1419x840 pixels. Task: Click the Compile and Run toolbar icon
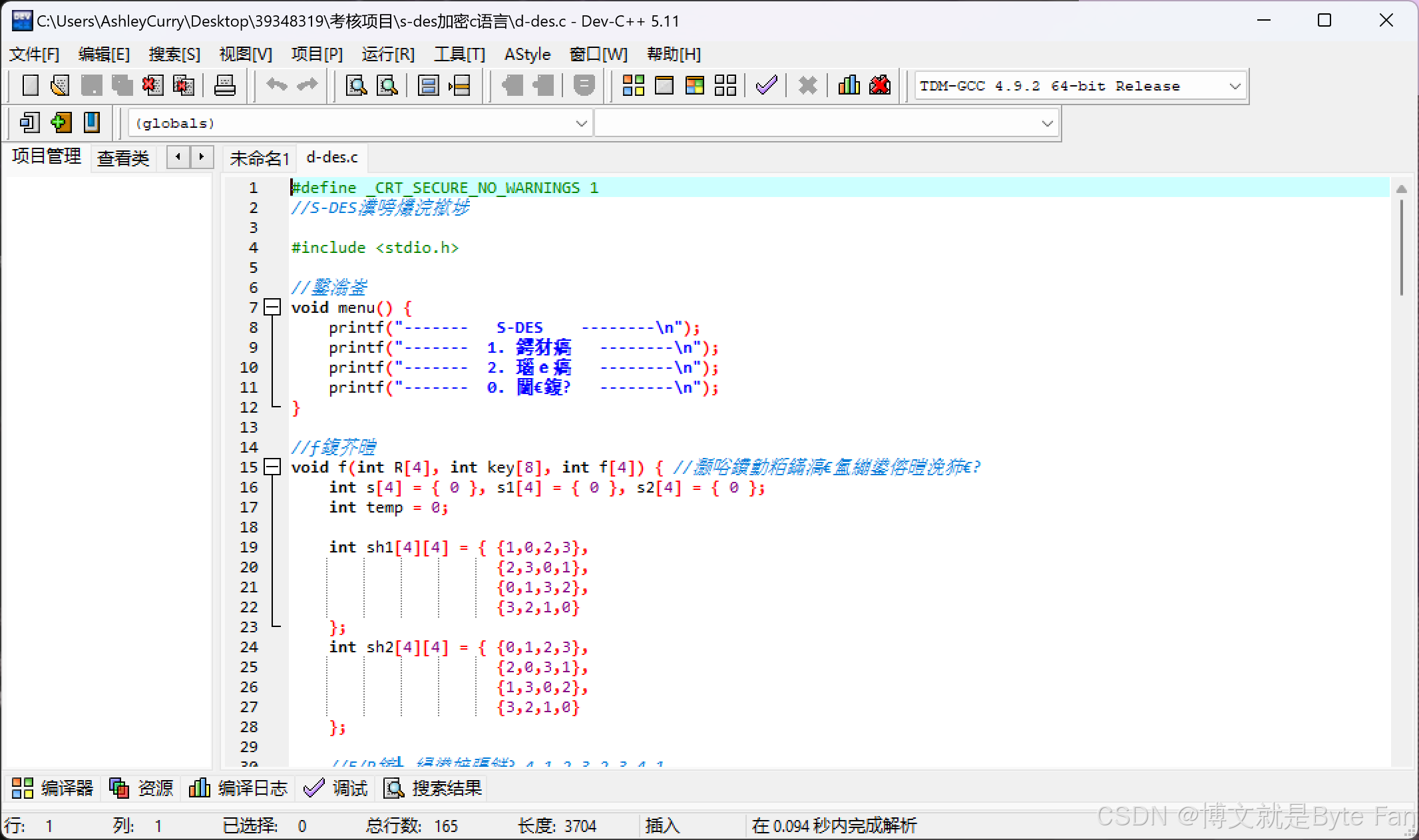tap(694, 85)
